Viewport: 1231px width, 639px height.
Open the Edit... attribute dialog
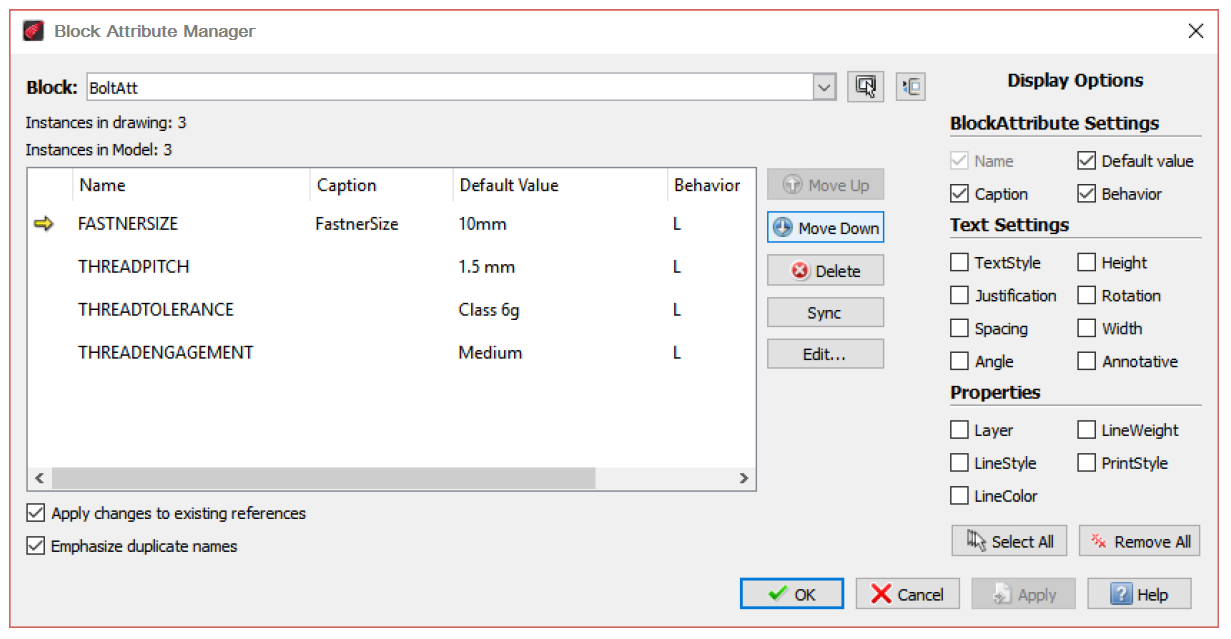coord(825,355)
